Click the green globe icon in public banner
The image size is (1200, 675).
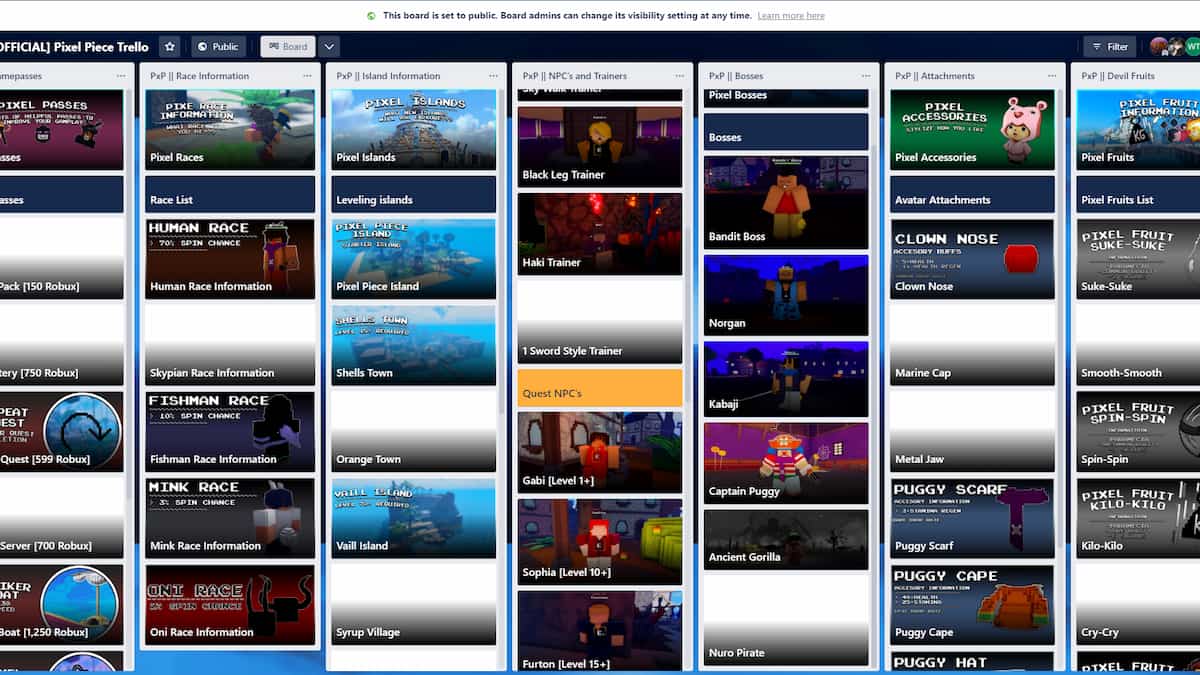(372, 16)
